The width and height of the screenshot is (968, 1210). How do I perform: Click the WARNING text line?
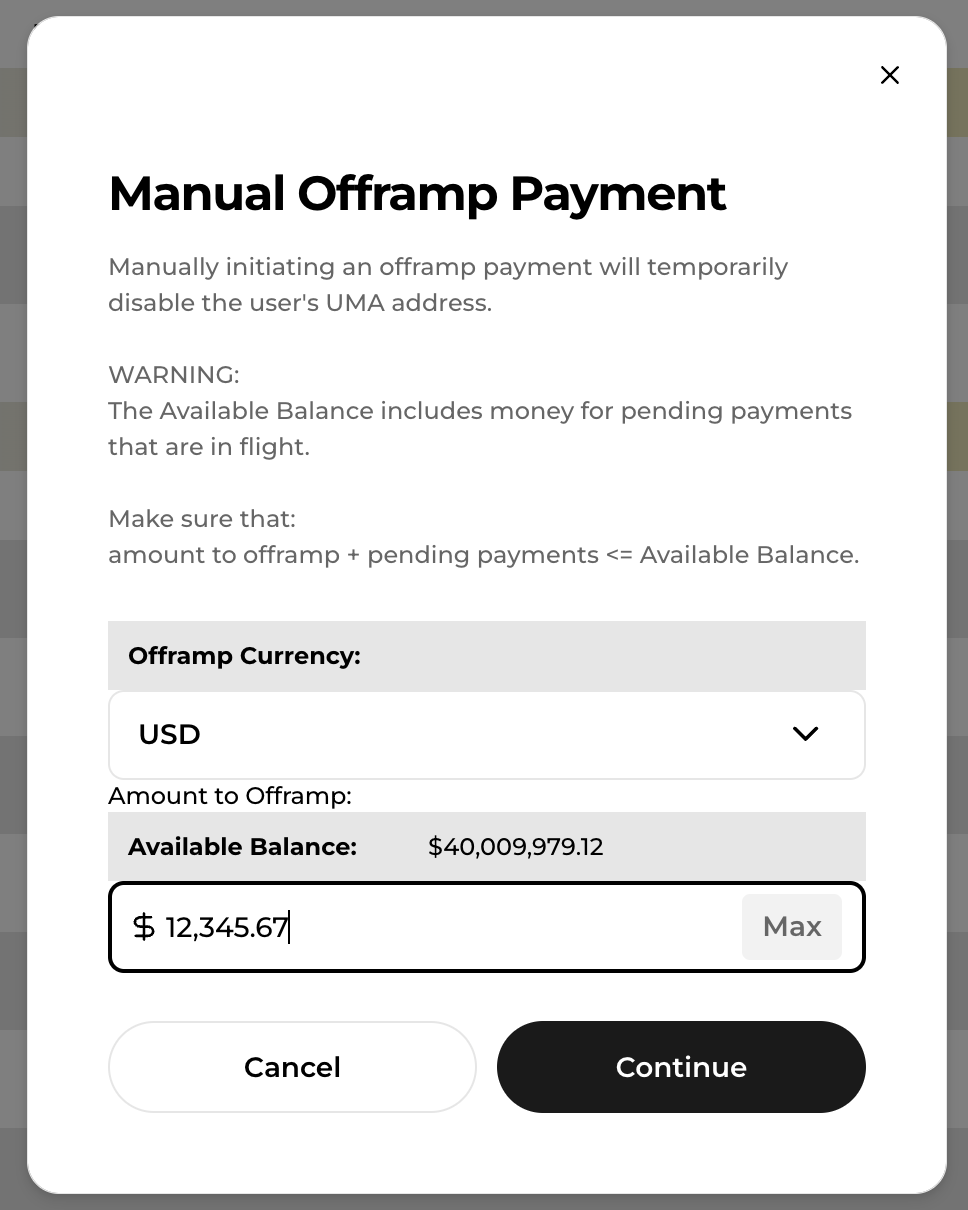click(174, 375)
